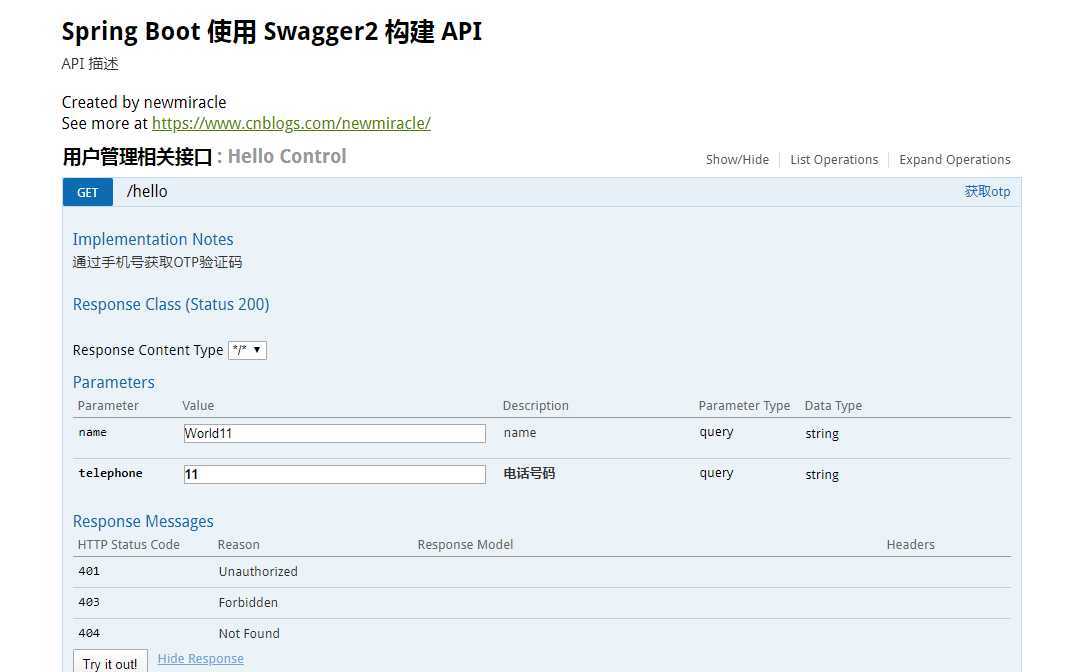Click the string data type in telephone row
Image resolution: width=1089 pixels, height=672 pixels.
[822, 475]
